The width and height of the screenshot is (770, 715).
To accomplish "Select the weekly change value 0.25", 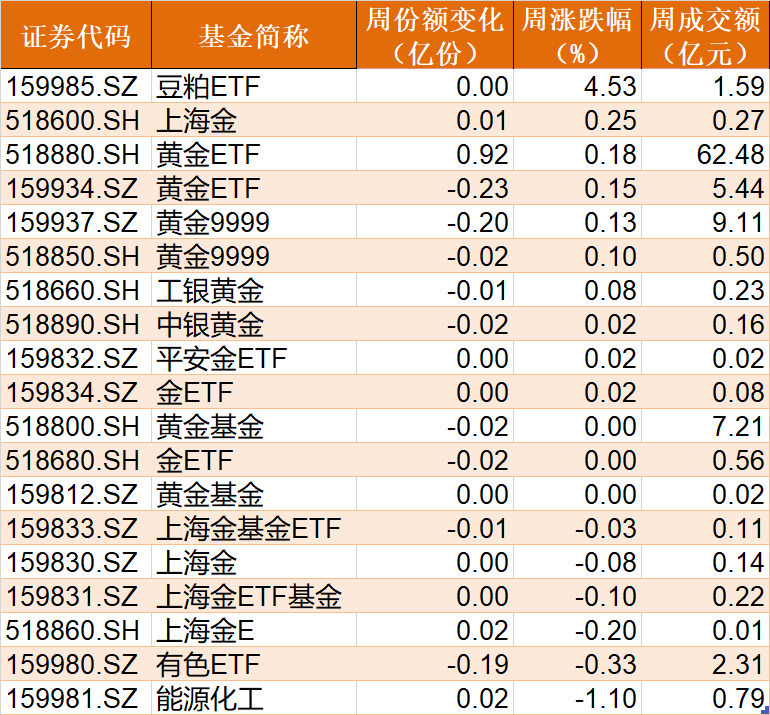I will [x=610, y=120].
